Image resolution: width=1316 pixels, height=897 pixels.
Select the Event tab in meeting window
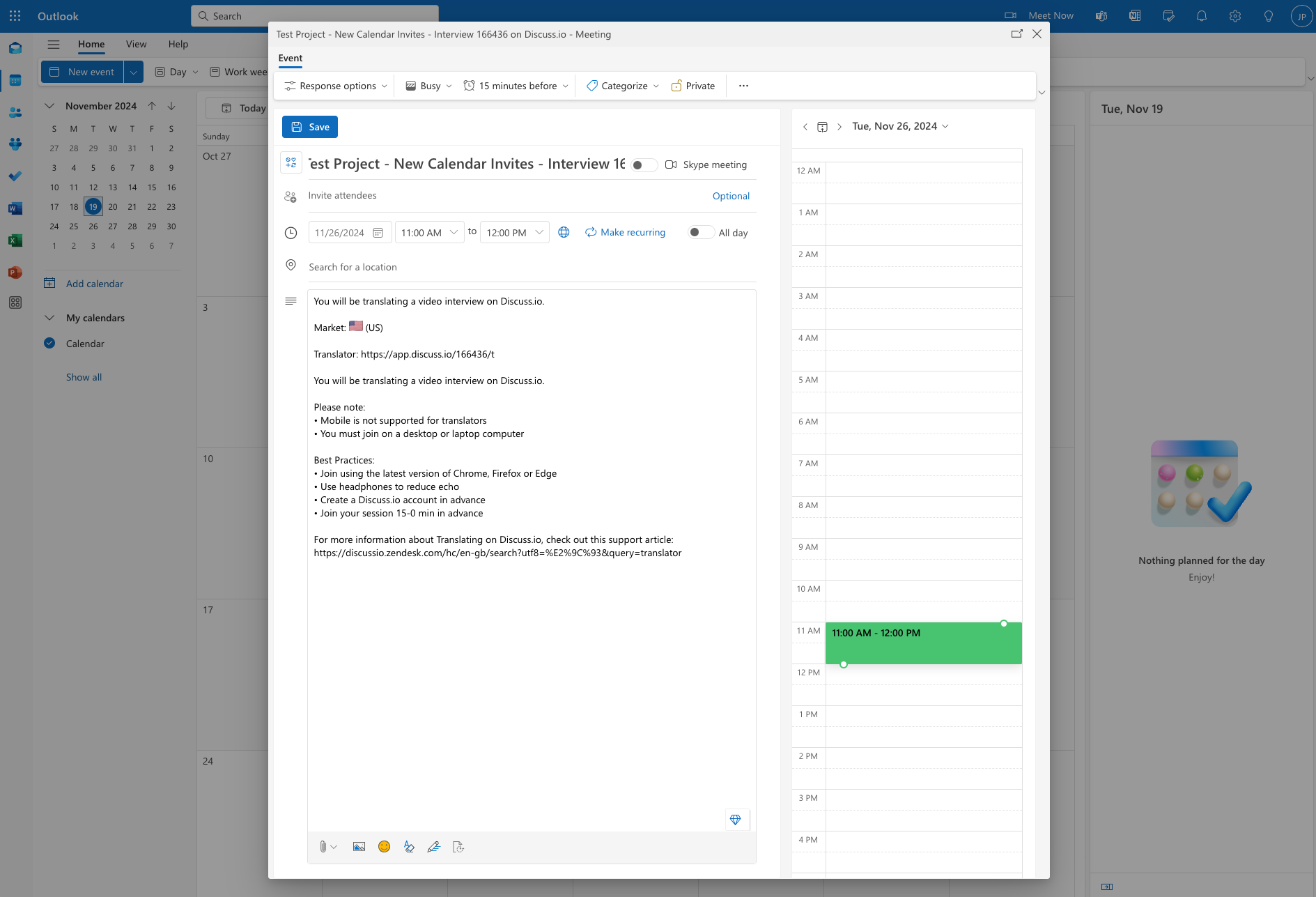coord(291,59)
